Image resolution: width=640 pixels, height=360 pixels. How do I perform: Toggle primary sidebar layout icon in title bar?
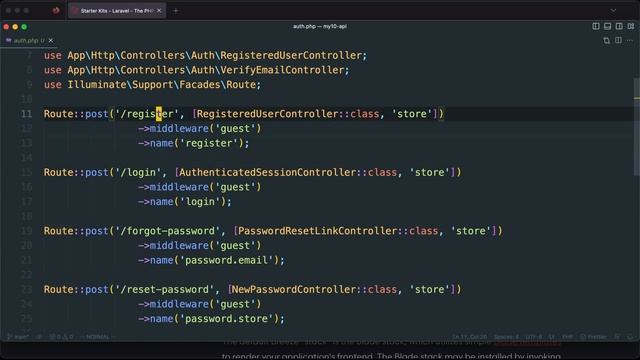pos(596,26)
